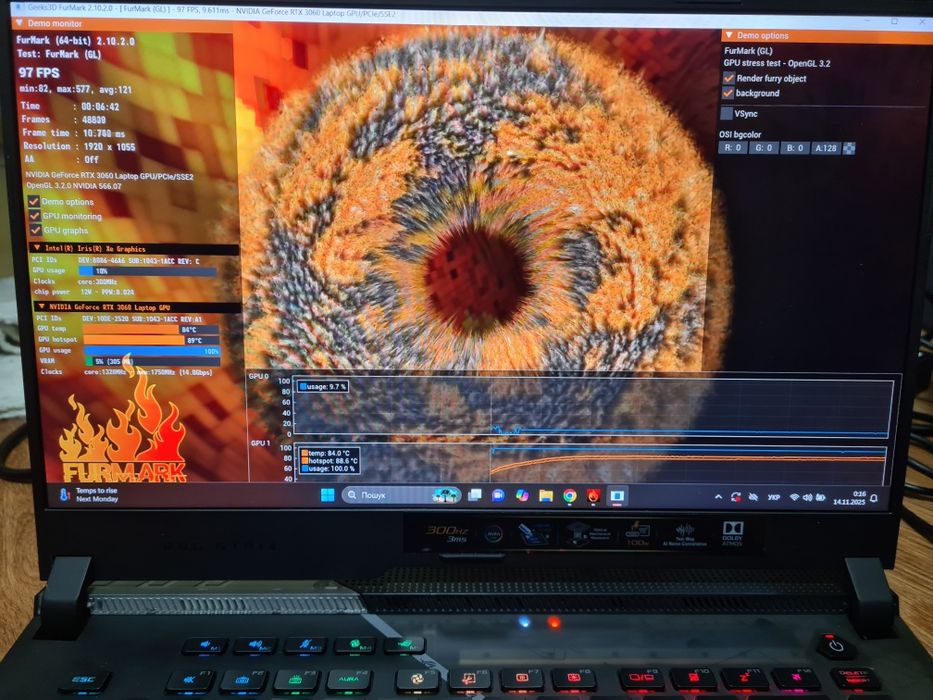Click the VRAM 5% usage bar
This screenshot has width=933, height=700.
click(x=153, y=361)
